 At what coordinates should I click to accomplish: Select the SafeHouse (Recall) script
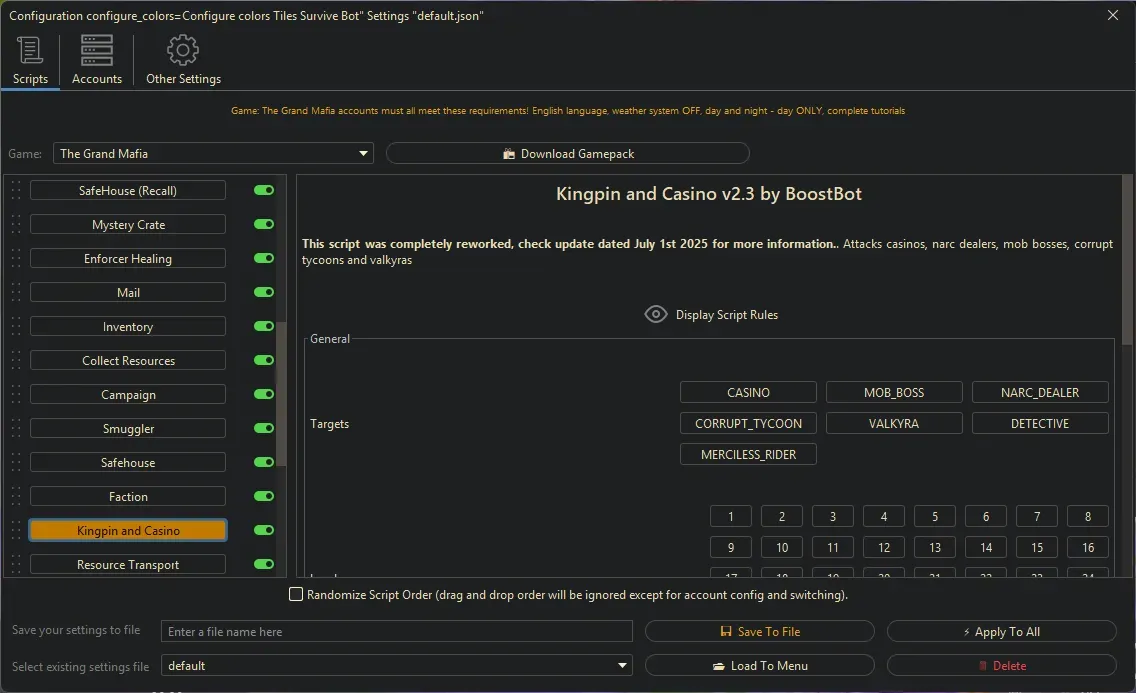128,190
